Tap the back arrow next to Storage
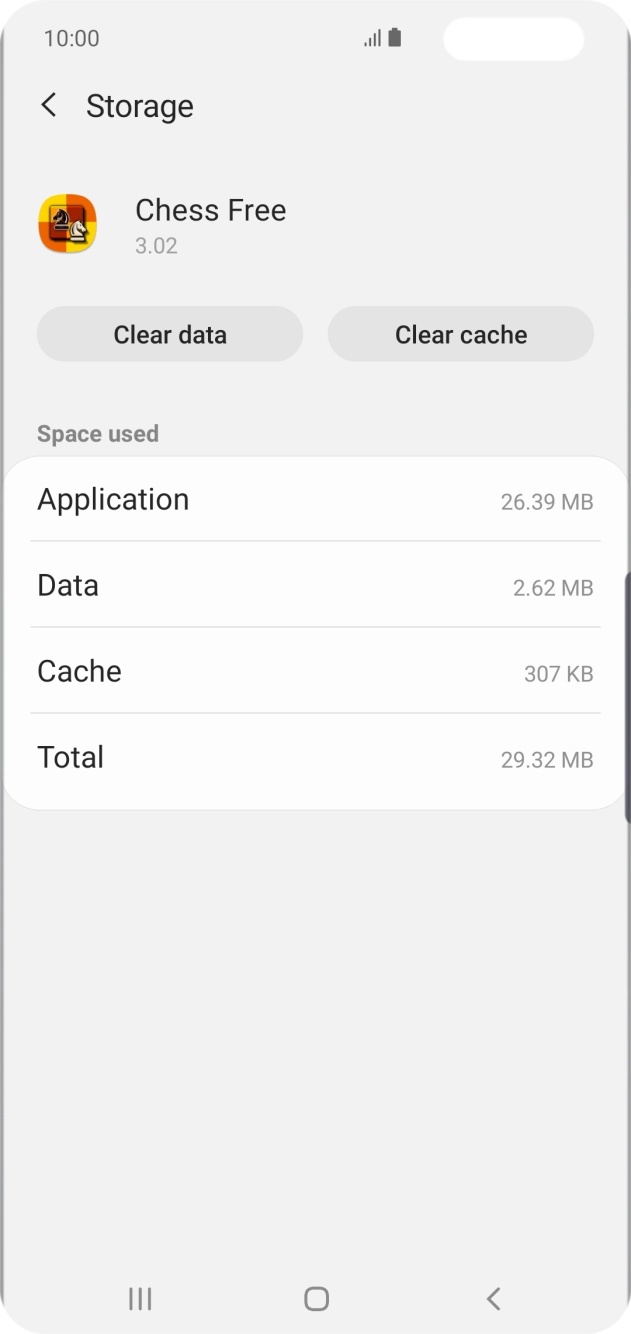Viewport: 631px width, 1334px height. pos(47,105)
